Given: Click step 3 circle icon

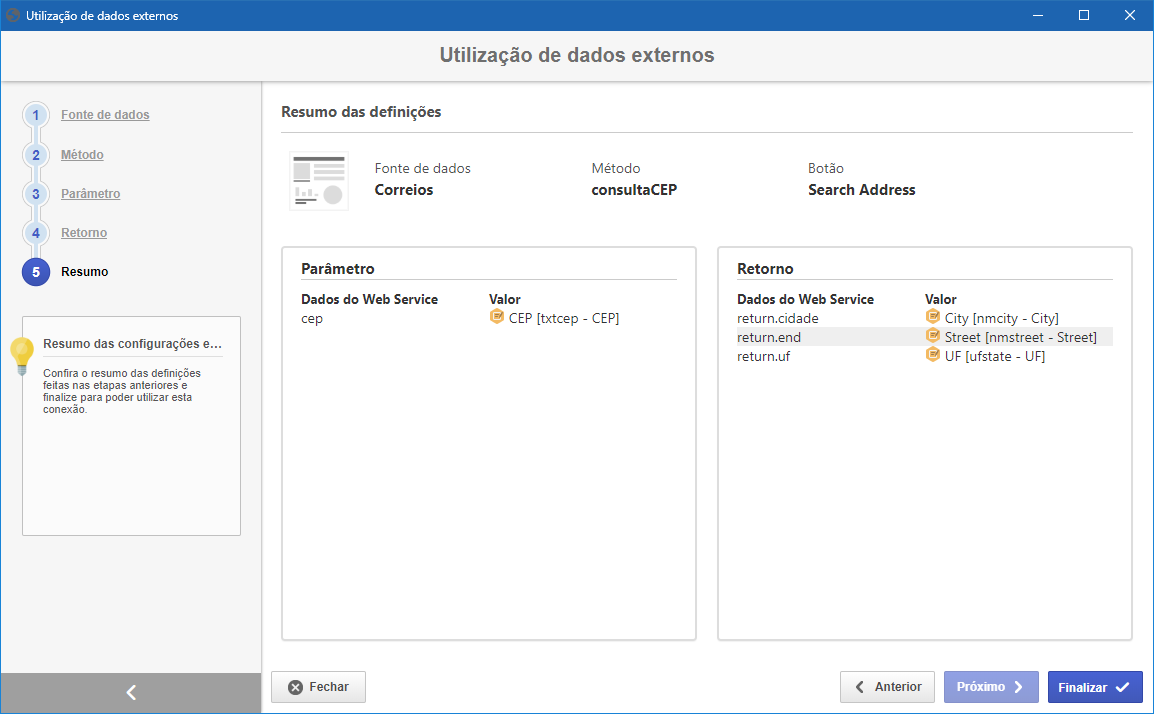Looking at the screenshot, I should click(x=35, y=194).
